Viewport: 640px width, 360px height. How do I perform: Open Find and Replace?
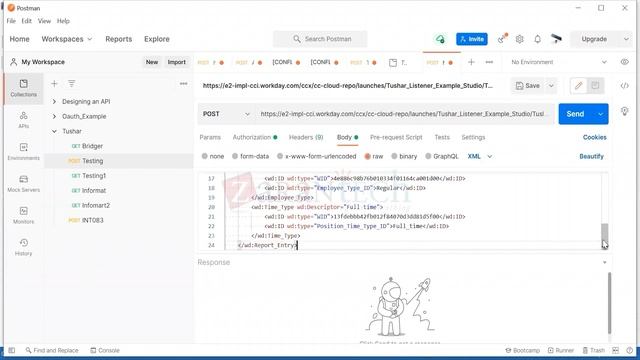[x=52, y=350]
